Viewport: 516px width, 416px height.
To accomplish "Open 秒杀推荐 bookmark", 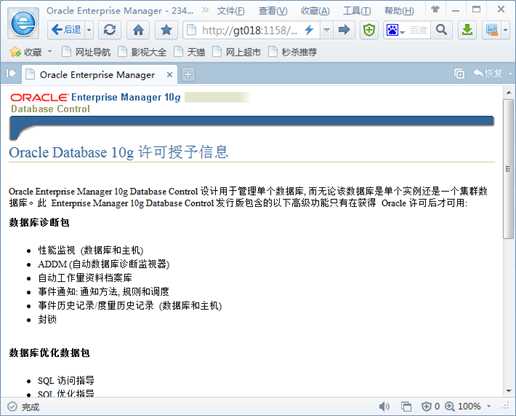I will pyautogui.click(x=293, y=52).
